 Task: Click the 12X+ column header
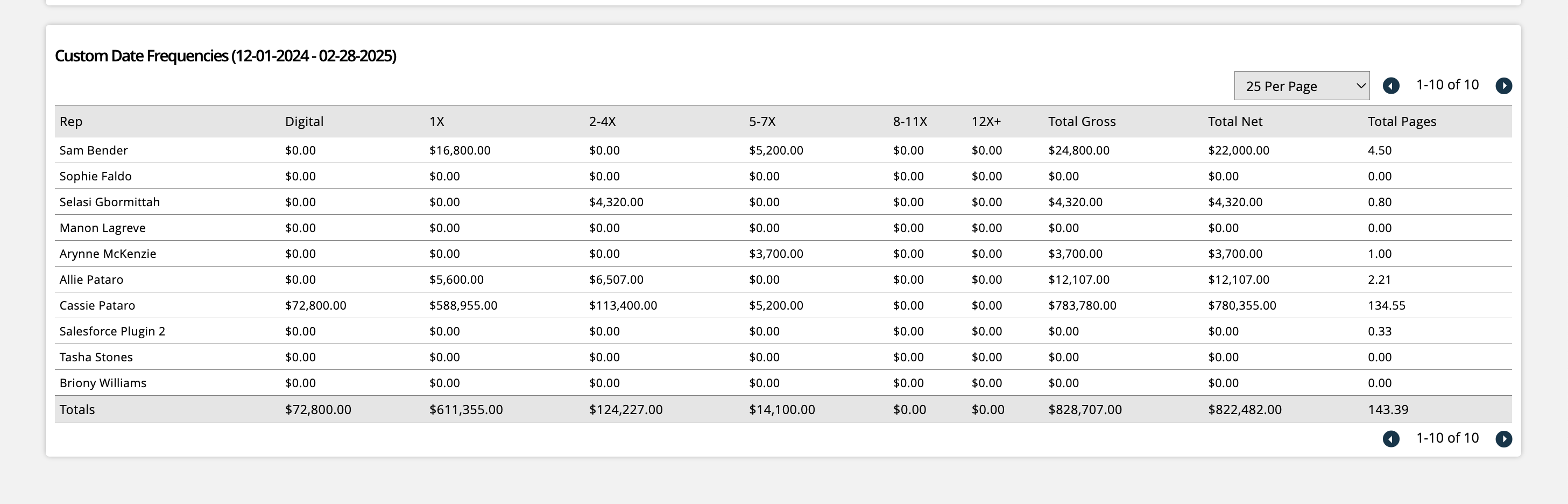(986, 121)
